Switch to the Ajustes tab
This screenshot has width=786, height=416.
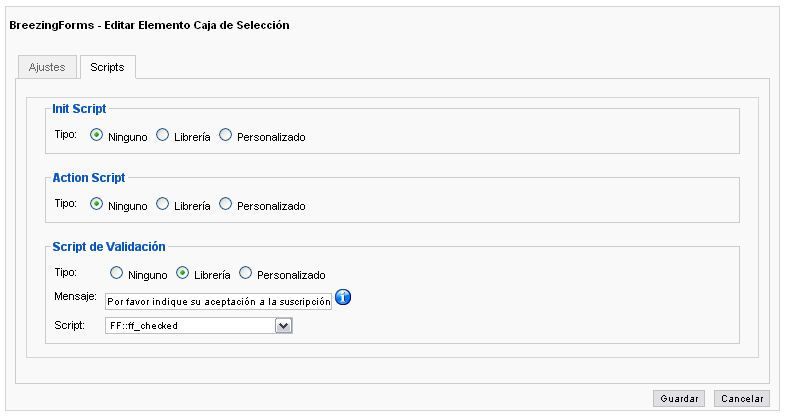tap(47, 67)
